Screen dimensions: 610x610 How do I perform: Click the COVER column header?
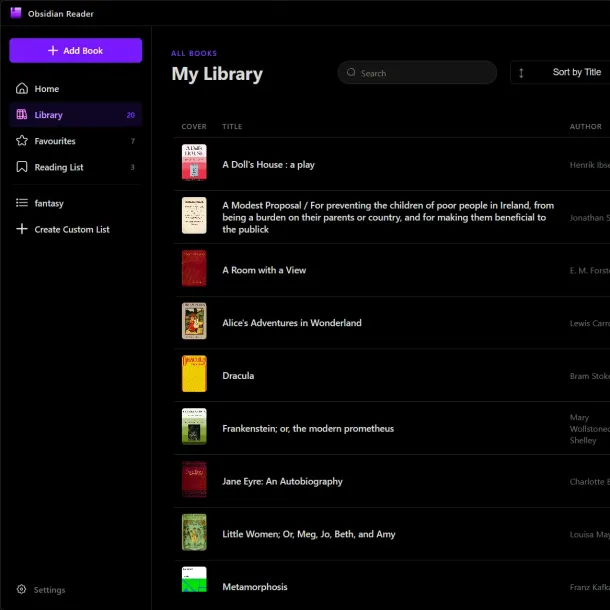coord(194,126)
